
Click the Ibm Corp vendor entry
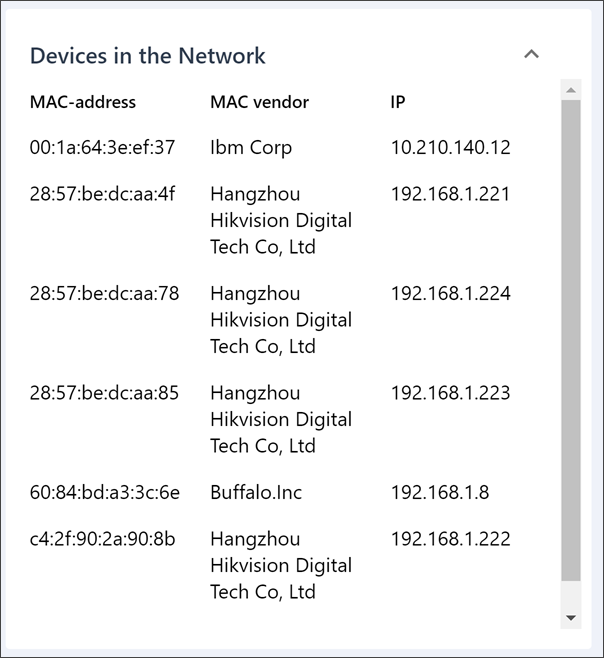251,148
